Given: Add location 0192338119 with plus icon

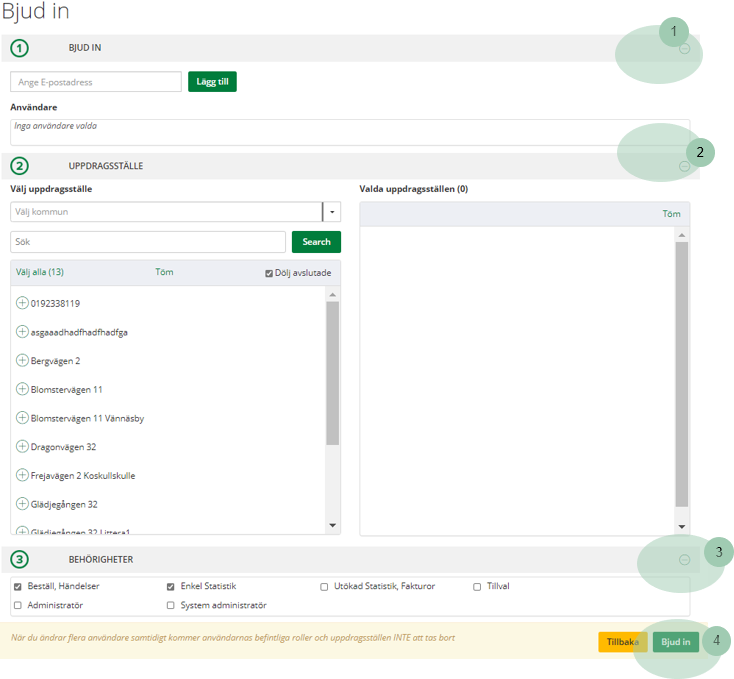Looking at the screenshot, I should pyautogui.click(x=22, y=303).
